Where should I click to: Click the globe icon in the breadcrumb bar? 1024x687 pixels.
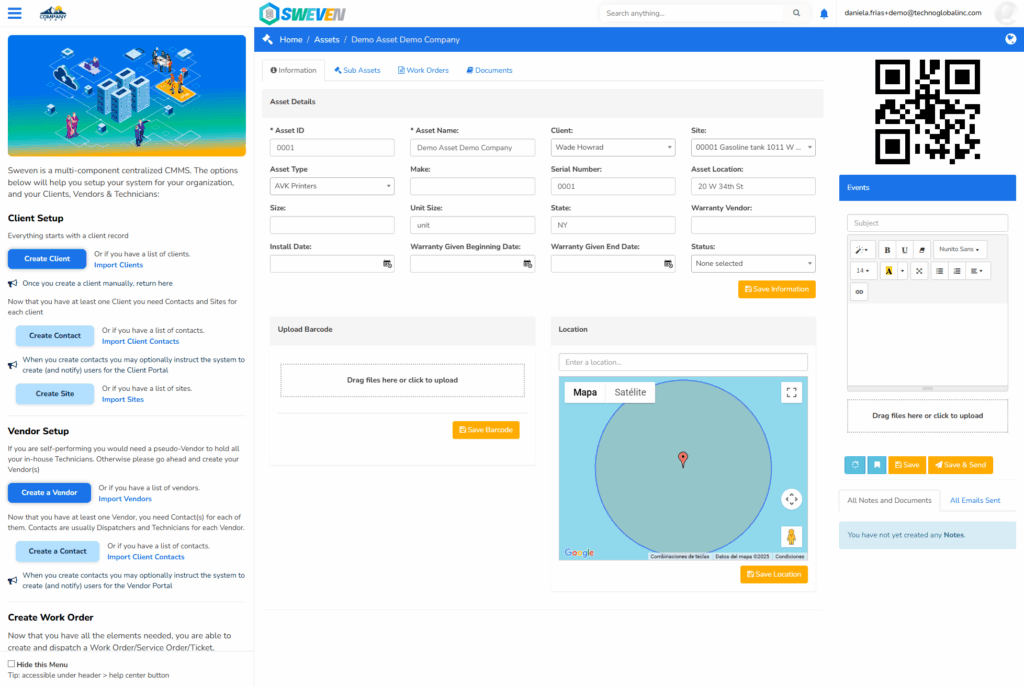[x=1010, y=39]
